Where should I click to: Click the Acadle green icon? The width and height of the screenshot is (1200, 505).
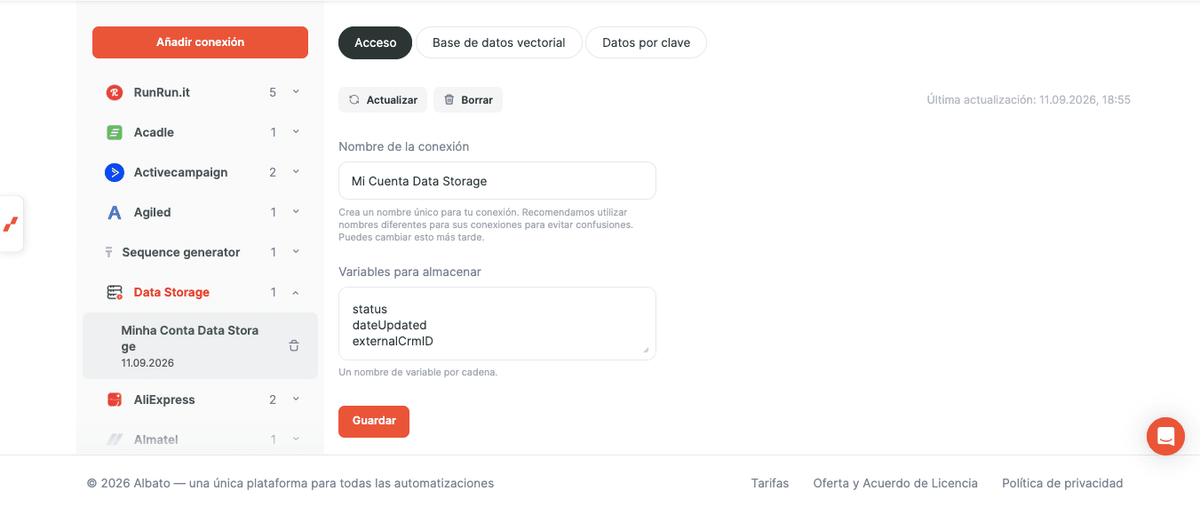pos(114,132)
